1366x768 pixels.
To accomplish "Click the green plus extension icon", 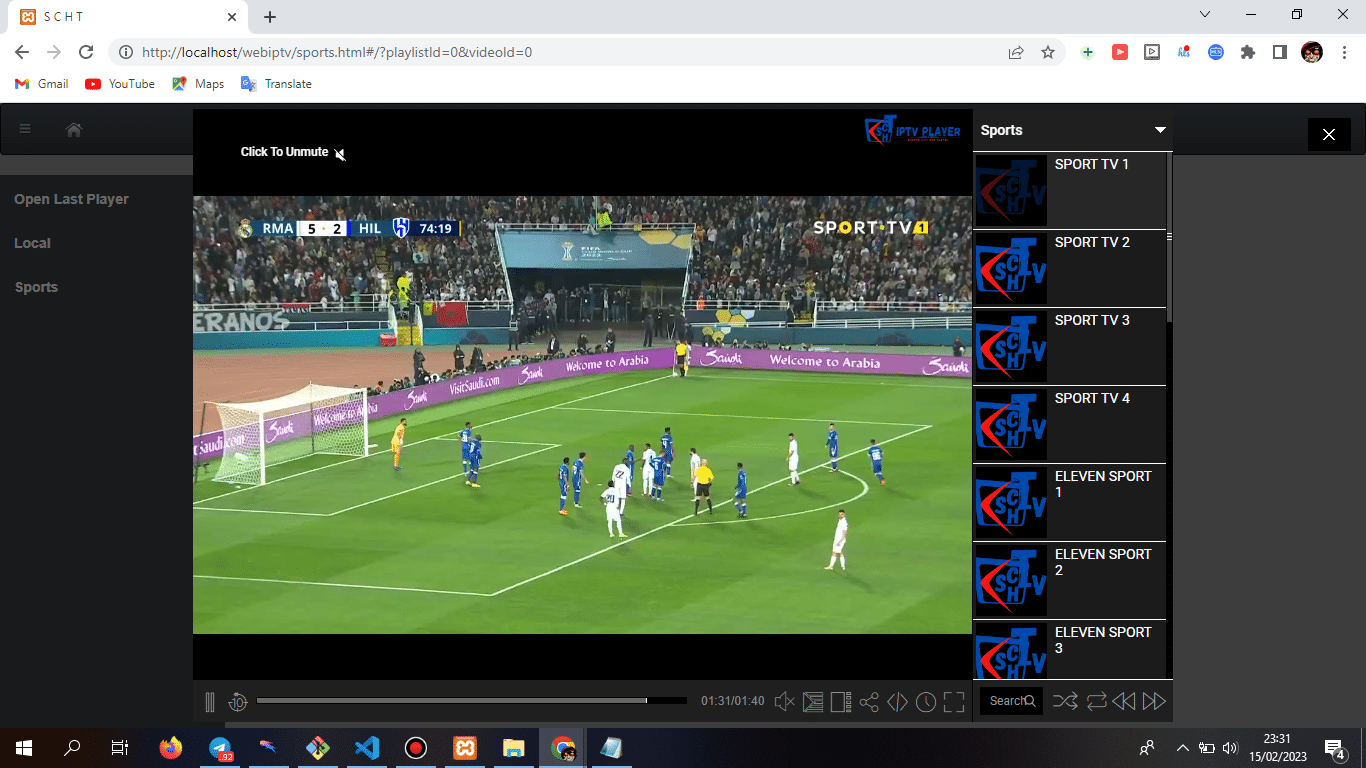I will click(x=1088, y=52).
